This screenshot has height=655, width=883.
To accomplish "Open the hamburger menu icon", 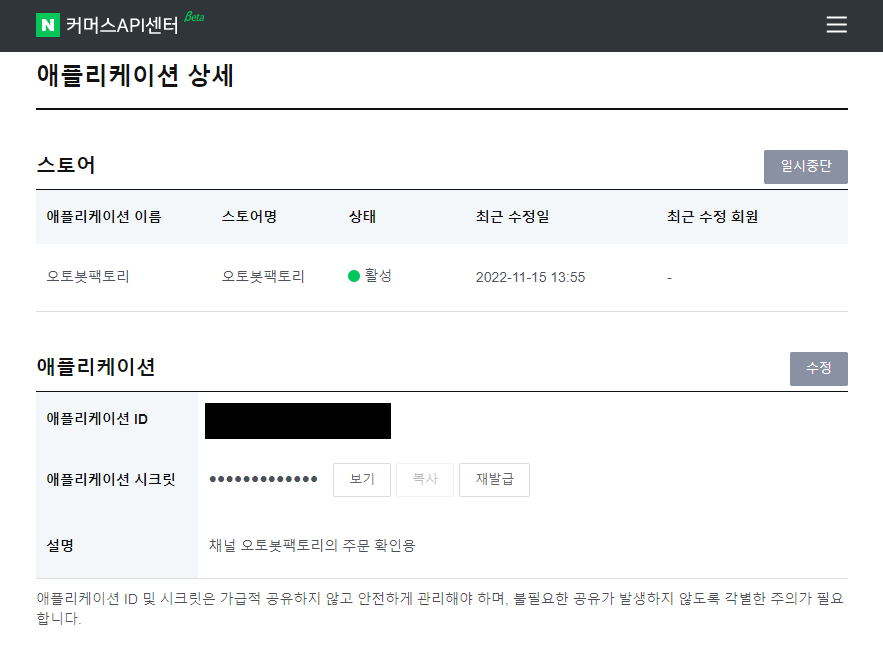I will 836,25.
